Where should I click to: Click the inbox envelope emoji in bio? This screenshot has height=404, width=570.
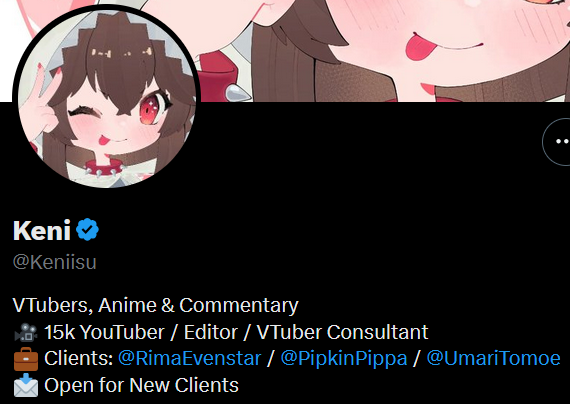[26, 385]
